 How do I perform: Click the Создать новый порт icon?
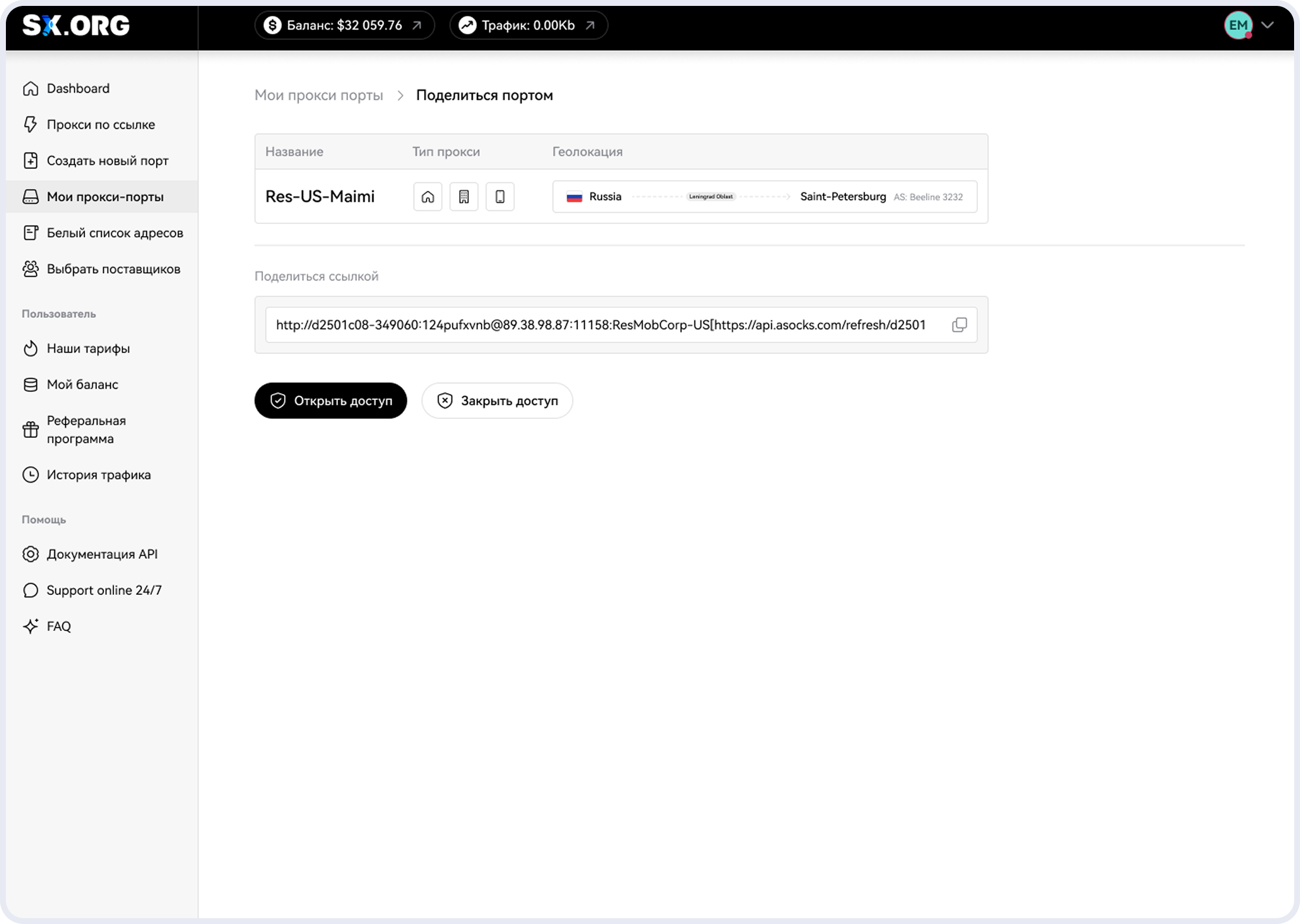click(x=31, y=161)
